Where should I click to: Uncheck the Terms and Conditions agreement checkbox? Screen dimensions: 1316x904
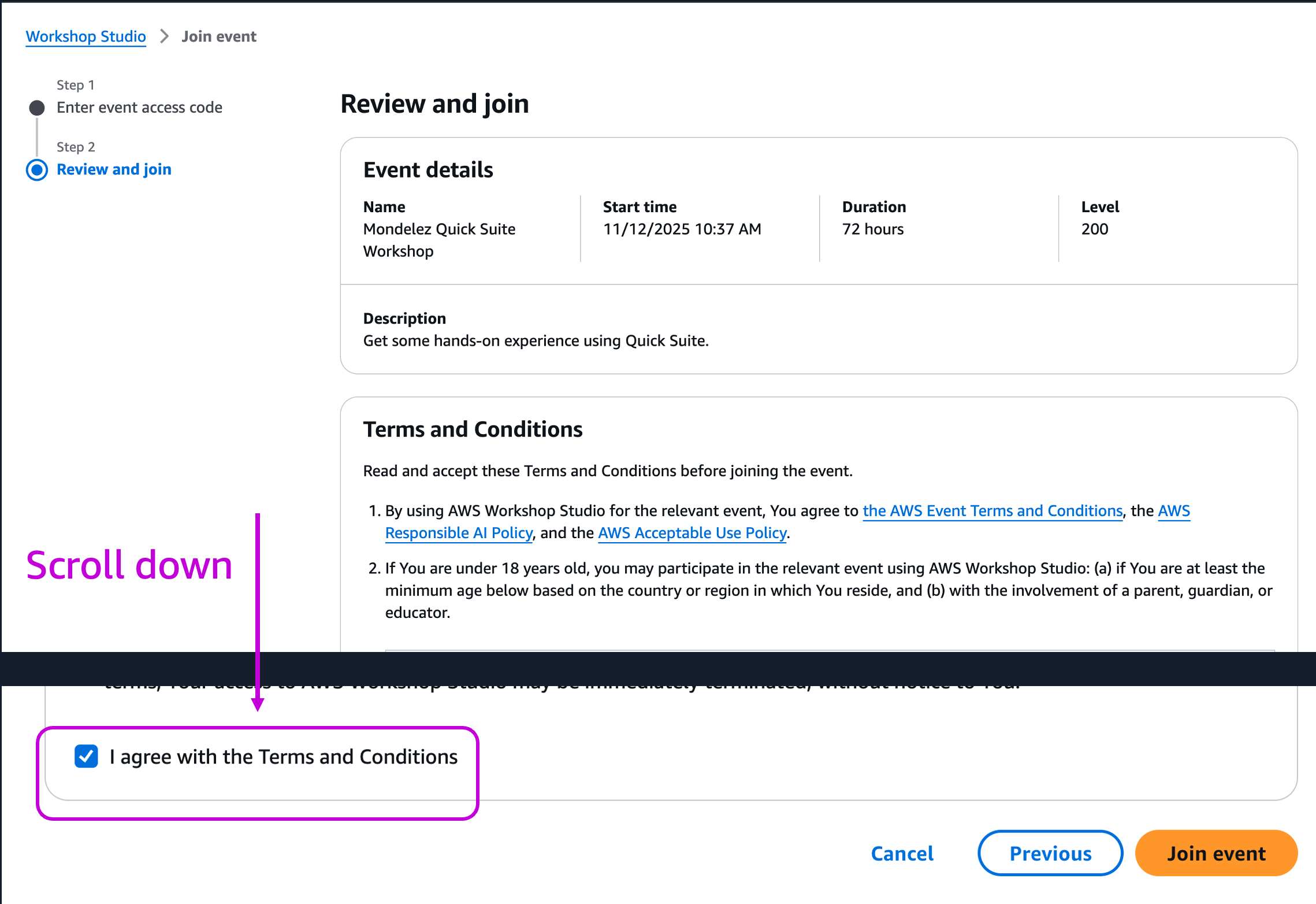(86, 756)
